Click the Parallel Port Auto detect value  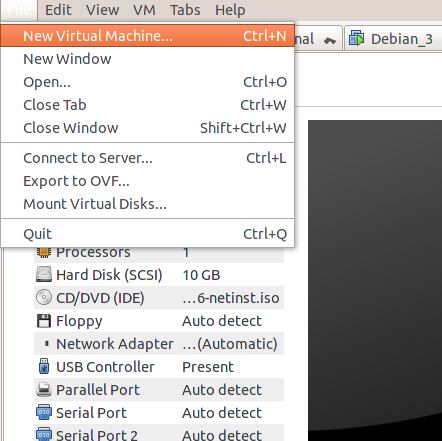222,390
